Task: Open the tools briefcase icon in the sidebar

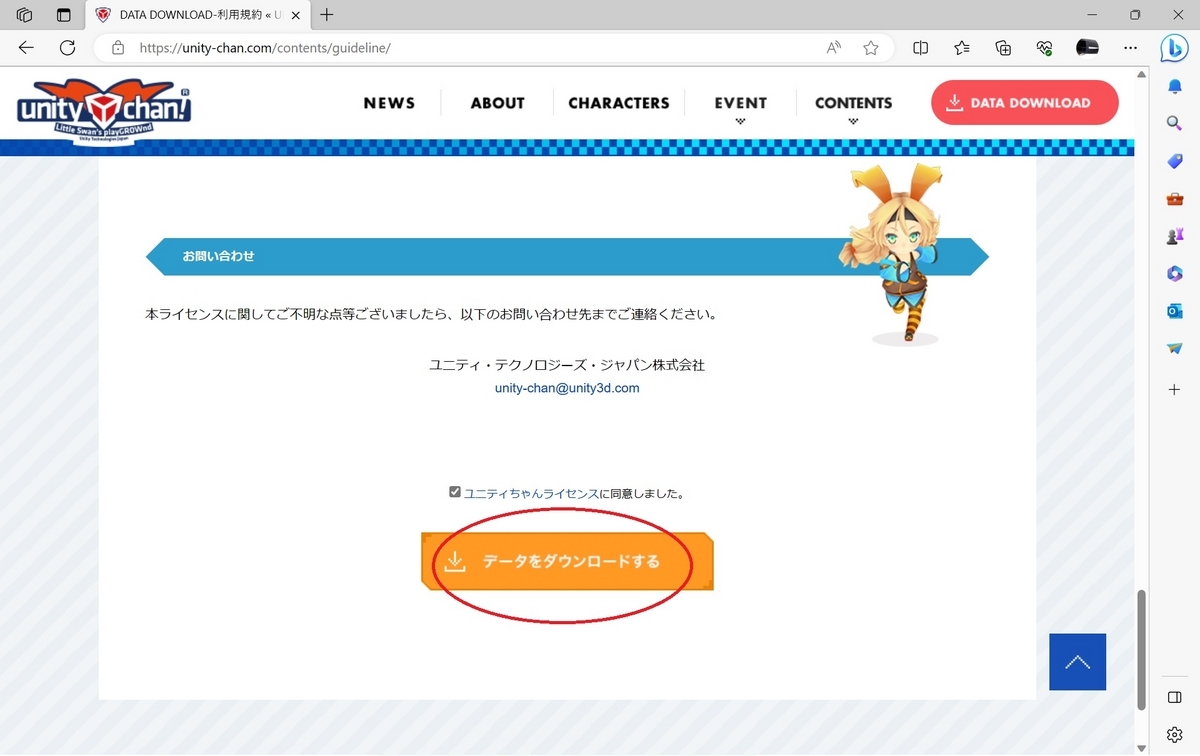Action: [1175, 198]
